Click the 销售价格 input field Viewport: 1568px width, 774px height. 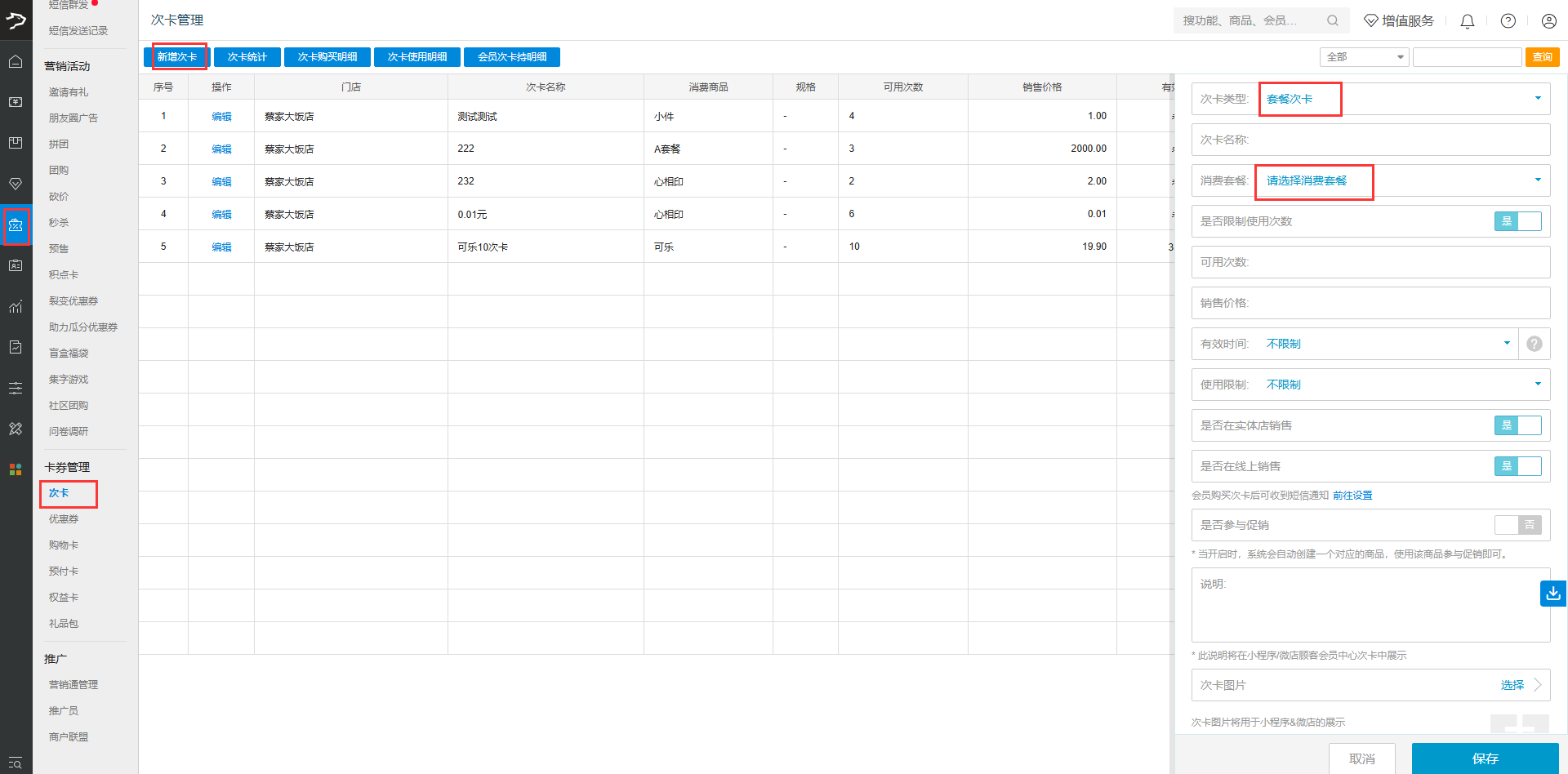(1370, 303)
